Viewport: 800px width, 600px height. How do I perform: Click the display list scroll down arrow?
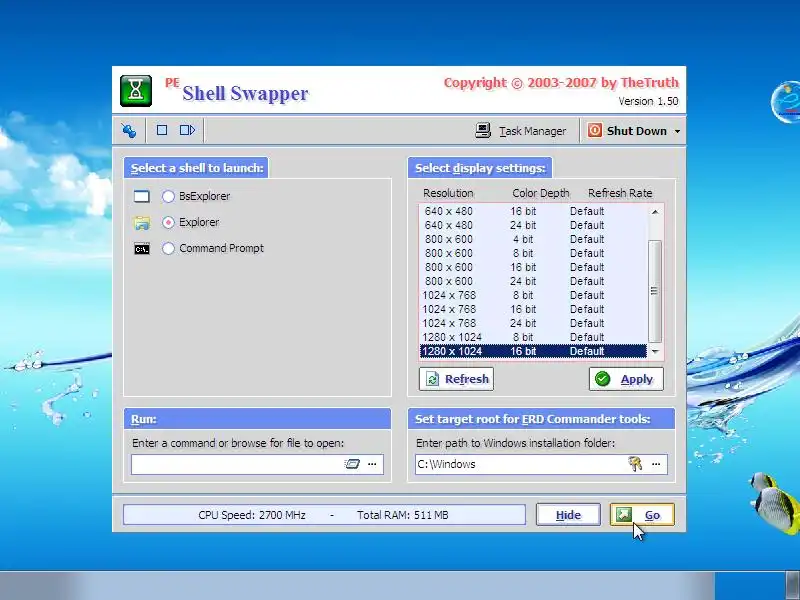[x=655, y=352]
